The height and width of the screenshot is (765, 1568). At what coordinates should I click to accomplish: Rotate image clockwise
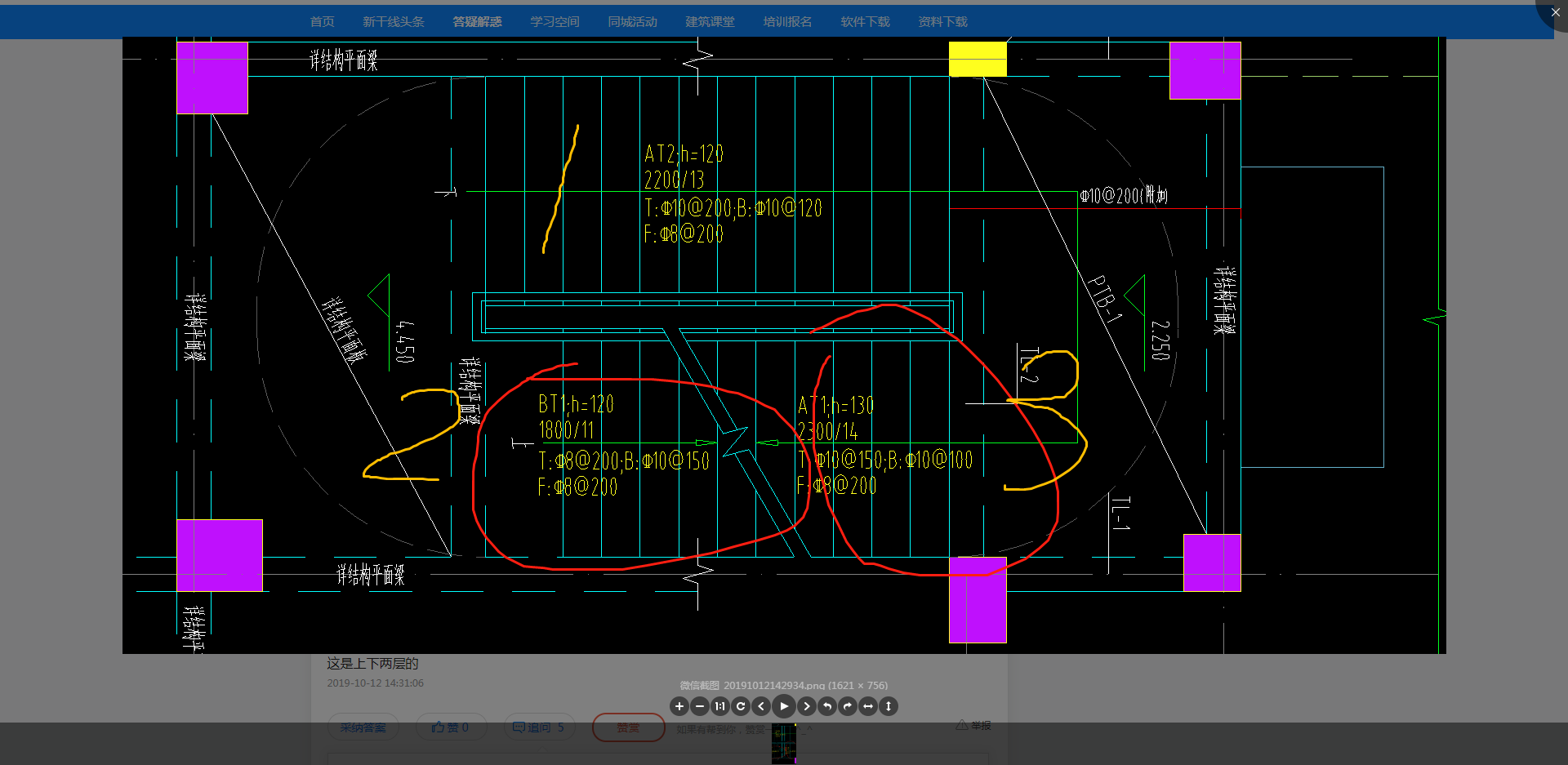[x=848, y=706]
